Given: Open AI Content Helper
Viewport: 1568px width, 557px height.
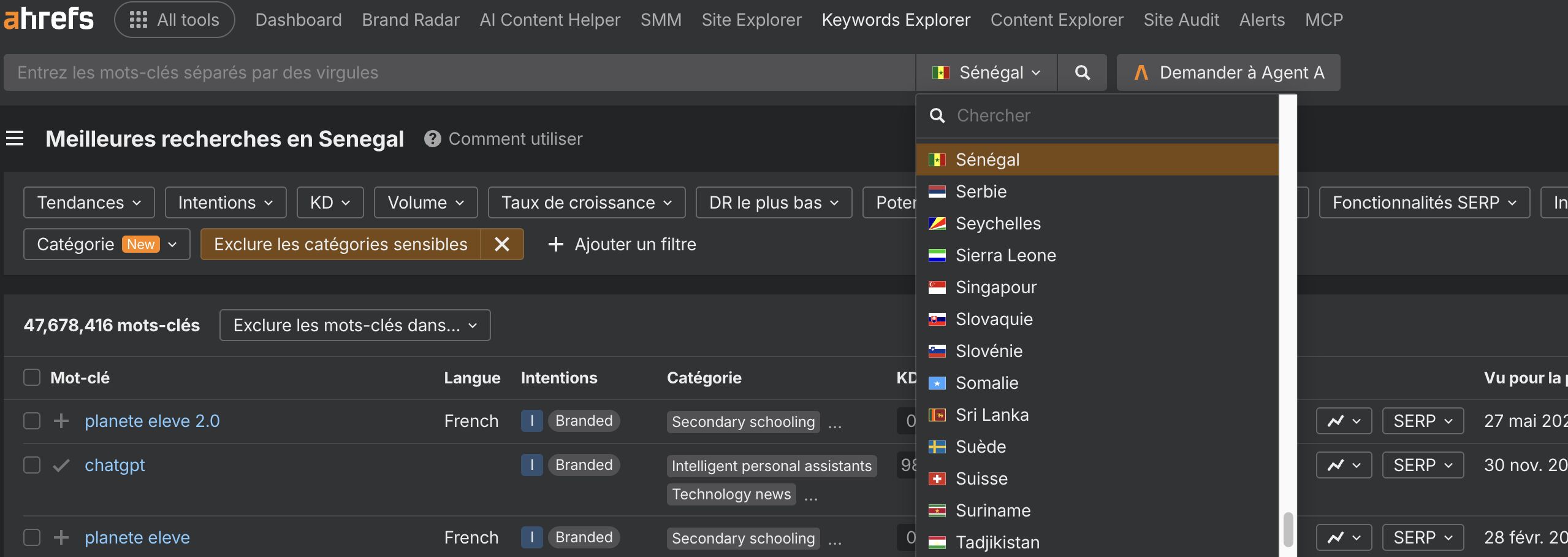Looking at the screenshot, I should 550,20.
